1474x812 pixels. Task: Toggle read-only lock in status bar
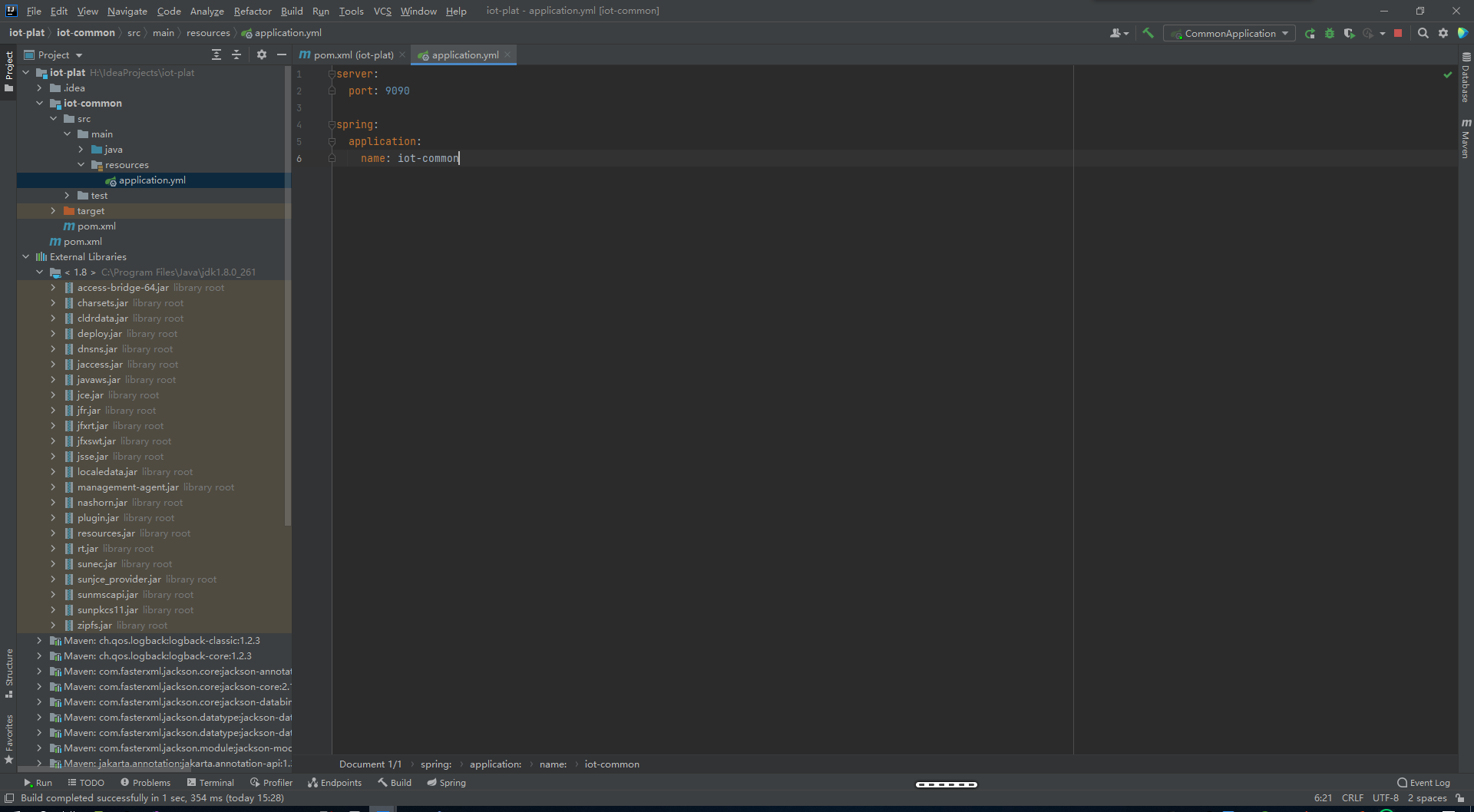point(1460,798)
